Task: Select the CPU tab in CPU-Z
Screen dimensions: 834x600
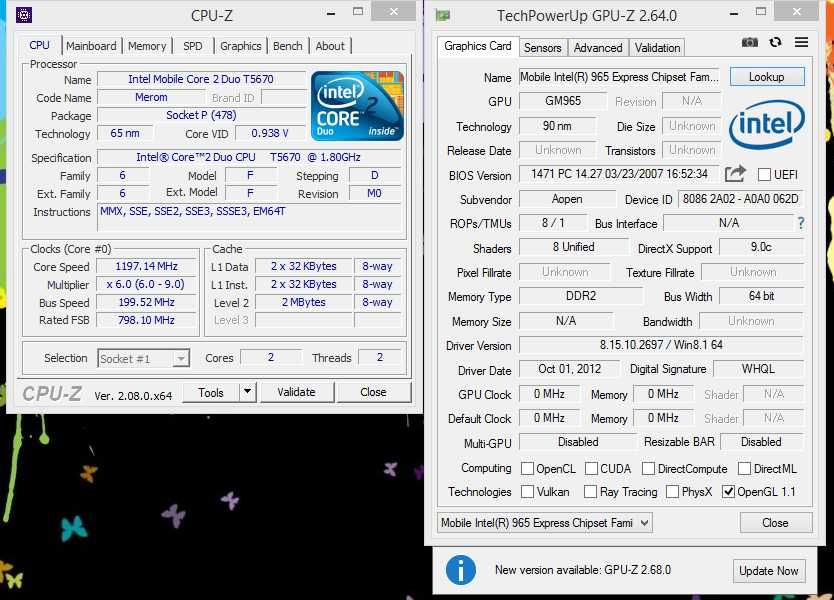Action: tap(39, 45)
